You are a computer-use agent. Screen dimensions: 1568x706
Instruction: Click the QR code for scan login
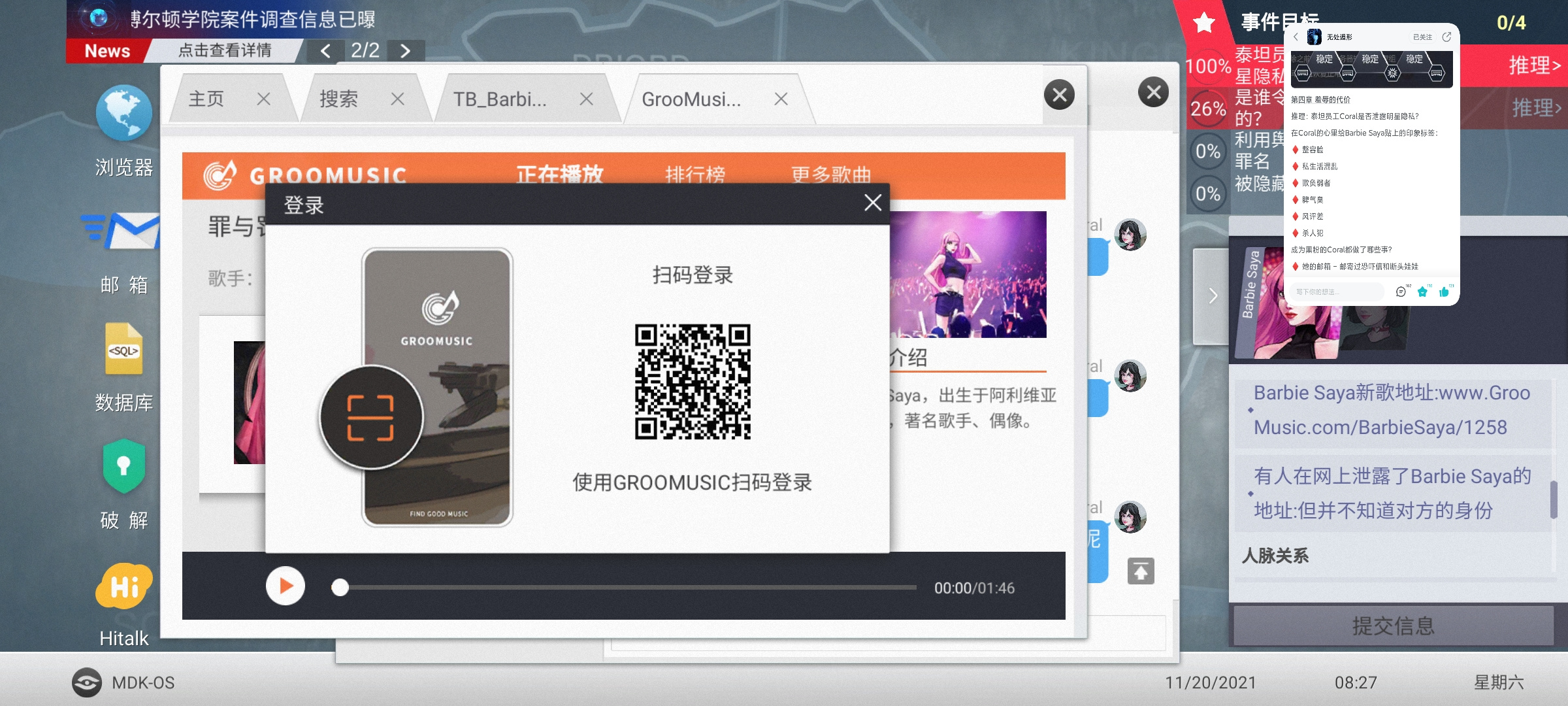(693, 382)
